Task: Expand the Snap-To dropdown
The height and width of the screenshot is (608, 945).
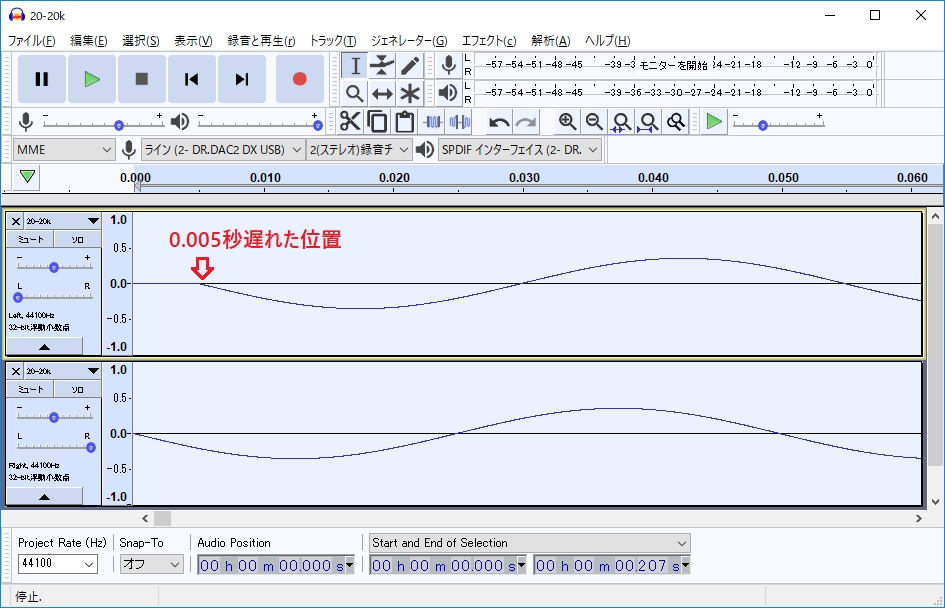Action: click(x=152, y=564)
